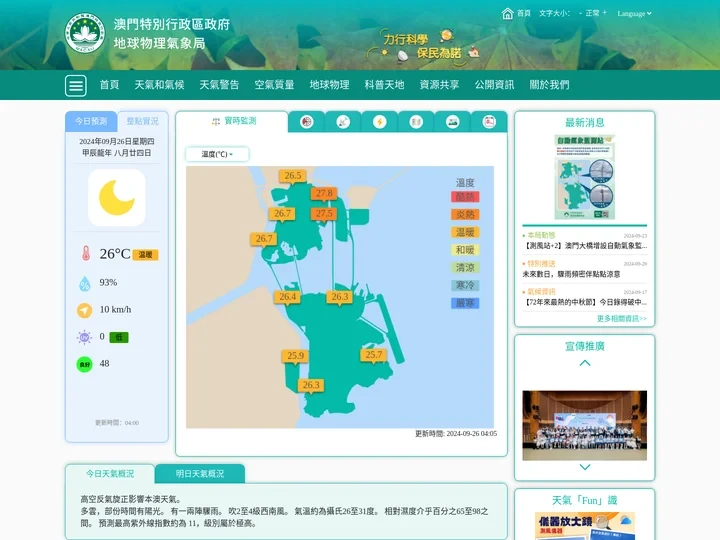The height and width of the screenshot is (540, 720).
Task: Click the Macao SMG emblem logo
Action: (x=84, y=33)
